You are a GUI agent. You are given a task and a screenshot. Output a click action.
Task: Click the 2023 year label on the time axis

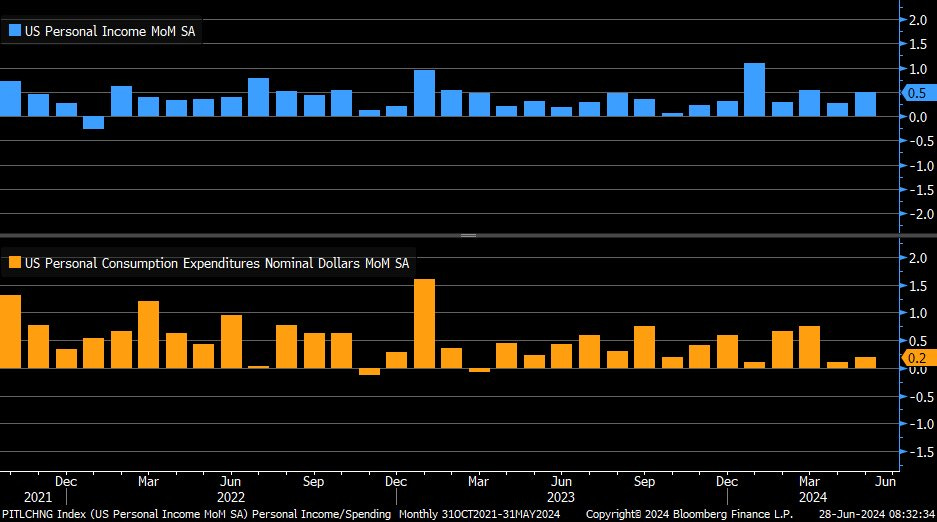[561, 497]
